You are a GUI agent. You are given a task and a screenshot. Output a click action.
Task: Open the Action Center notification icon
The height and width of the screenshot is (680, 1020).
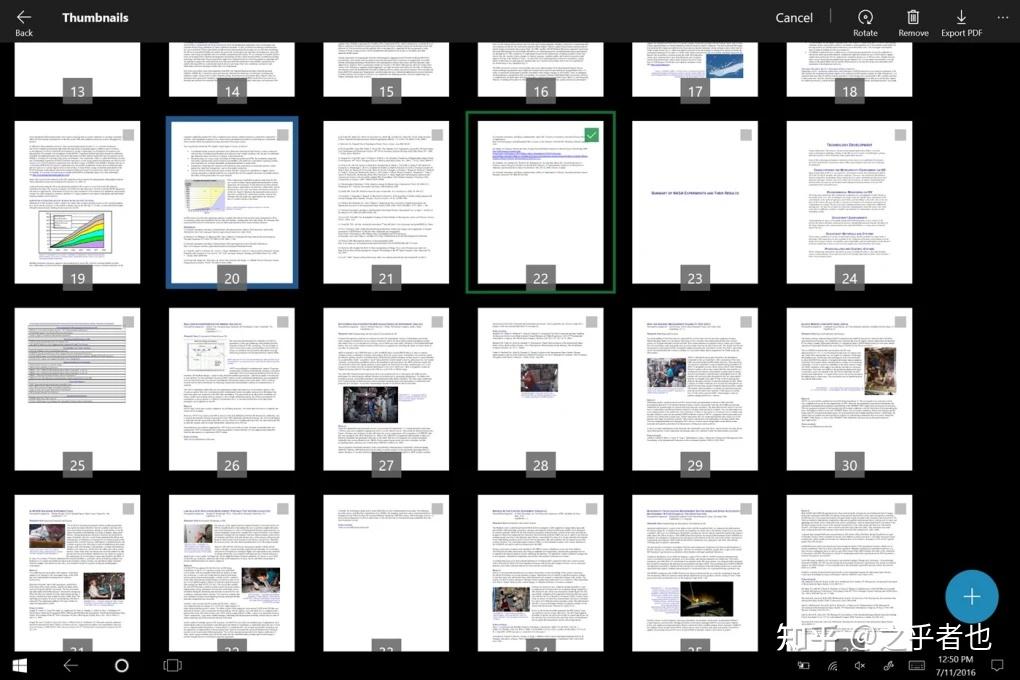point(997,665)
